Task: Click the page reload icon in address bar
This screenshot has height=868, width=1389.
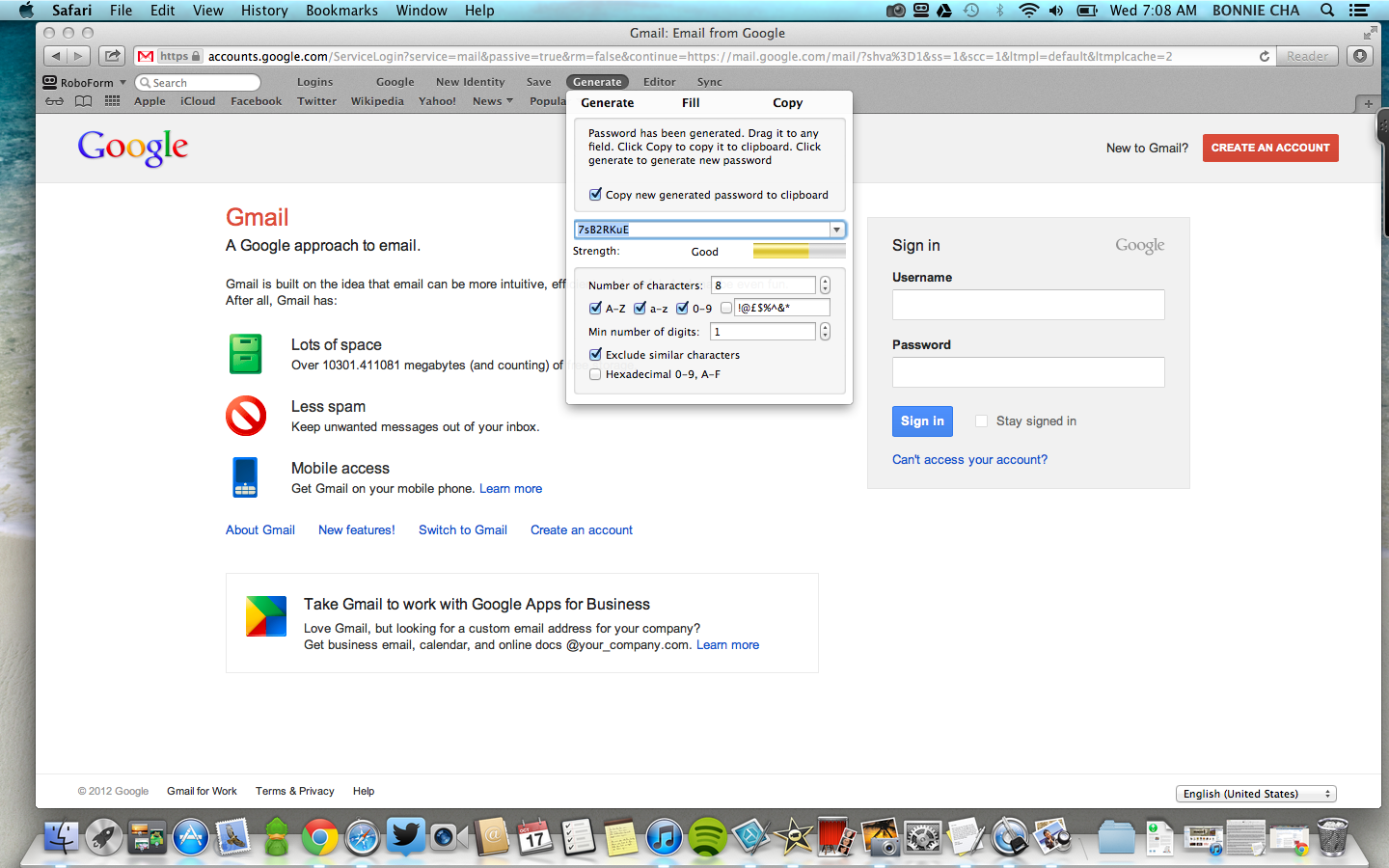Action: tap(1264, 56)
